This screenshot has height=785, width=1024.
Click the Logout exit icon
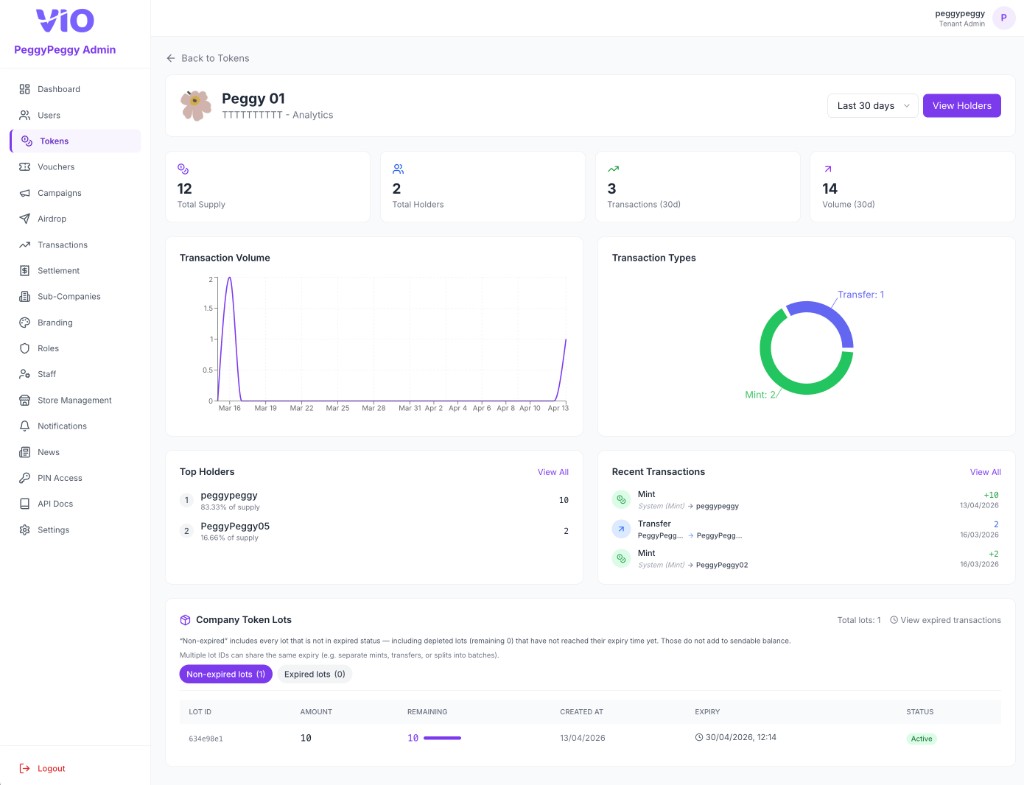[25, 768]
